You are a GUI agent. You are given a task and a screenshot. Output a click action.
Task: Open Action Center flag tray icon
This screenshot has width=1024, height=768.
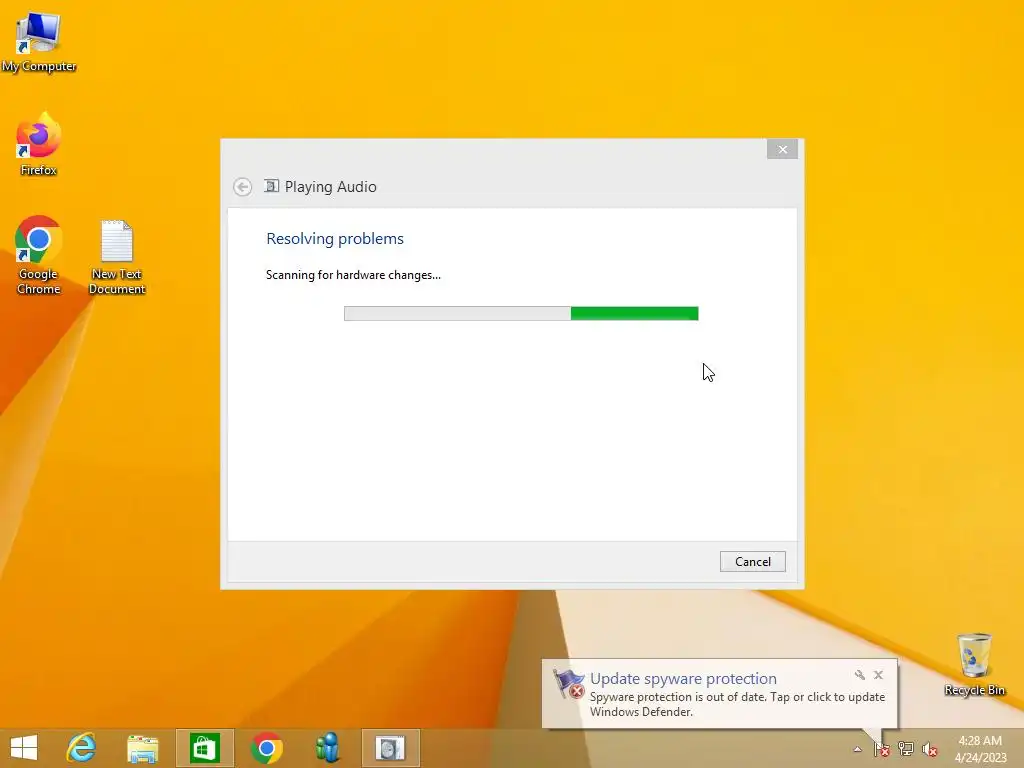coord(882,749)
